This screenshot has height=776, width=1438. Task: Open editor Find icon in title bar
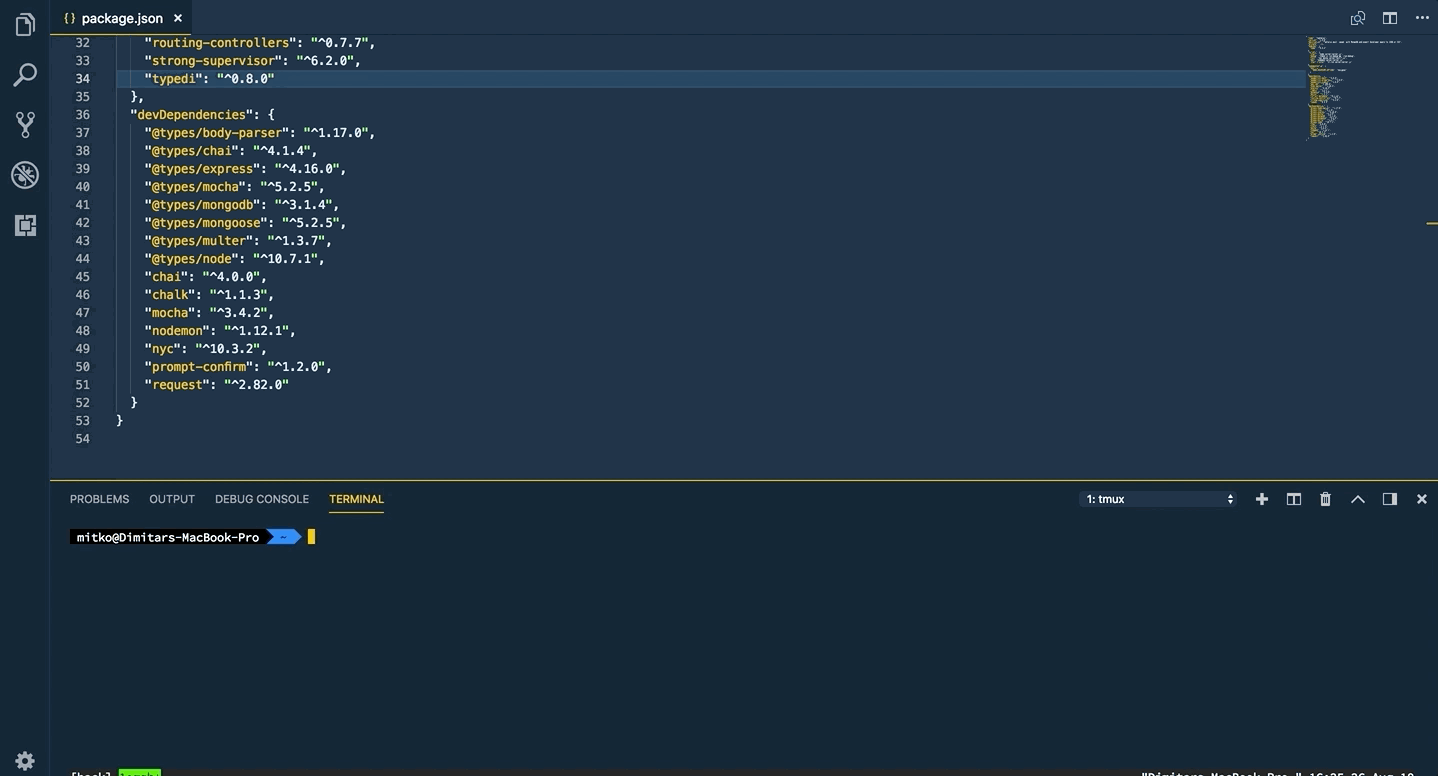point(1357,17)
